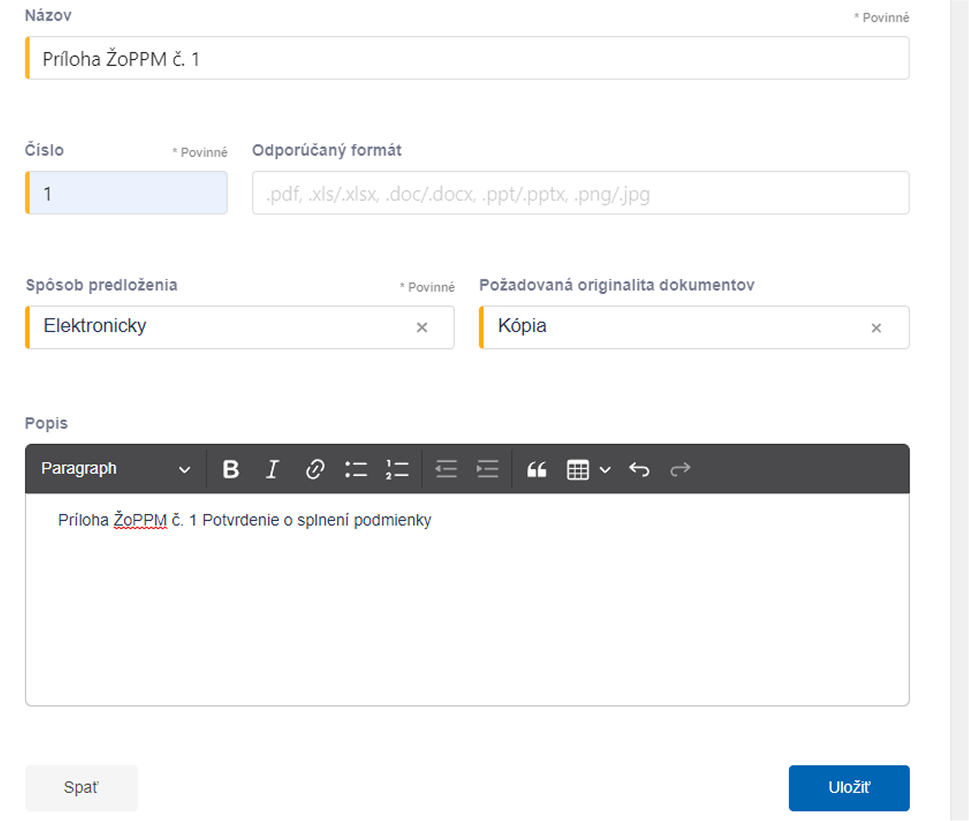Start a bulleted list in Popis
Image resolution: width=969 pixels, height=821 pixels.
pos(356,469)
